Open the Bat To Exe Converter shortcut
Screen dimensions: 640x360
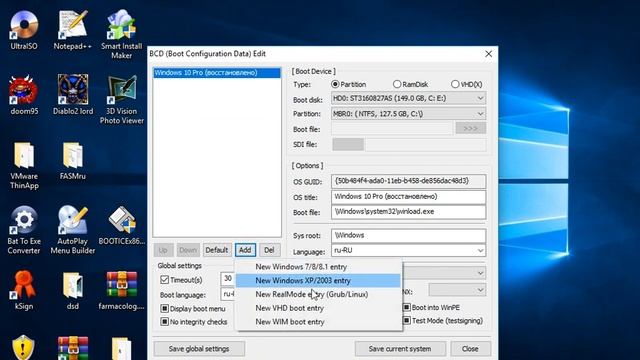point(24,230)
